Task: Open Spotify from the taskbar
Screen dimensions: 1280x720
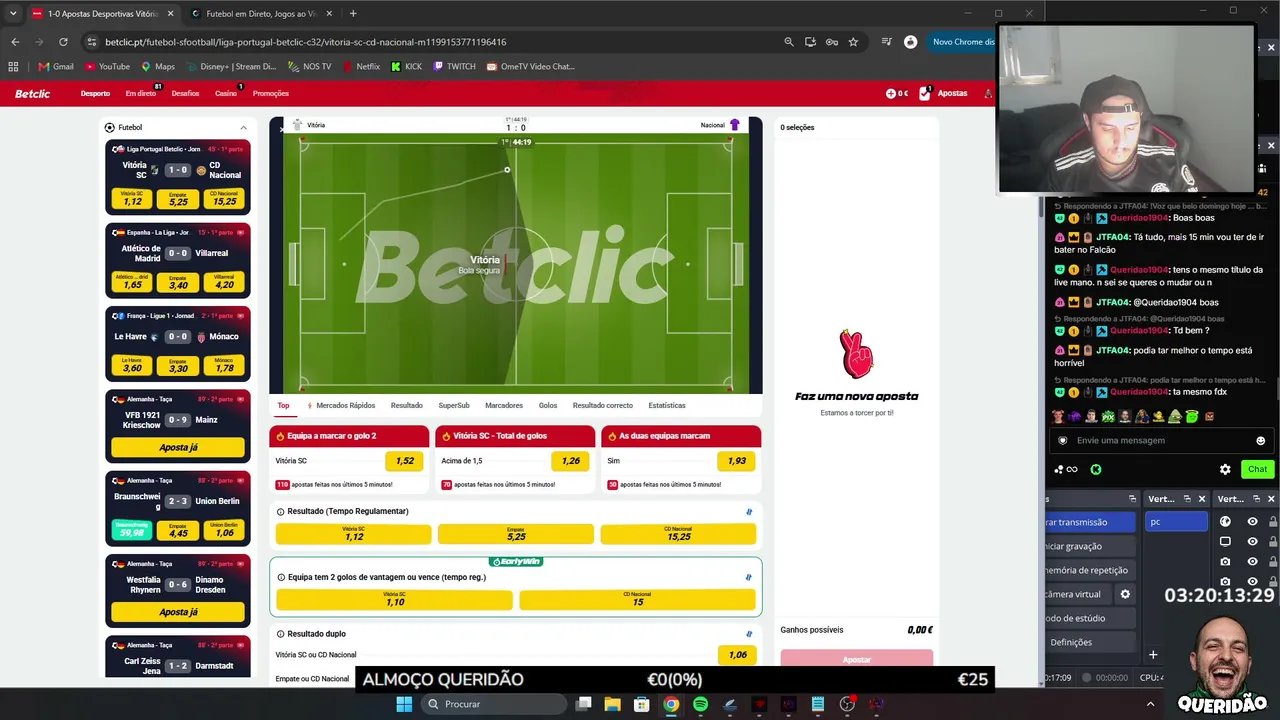Action: tap(700, 704)
